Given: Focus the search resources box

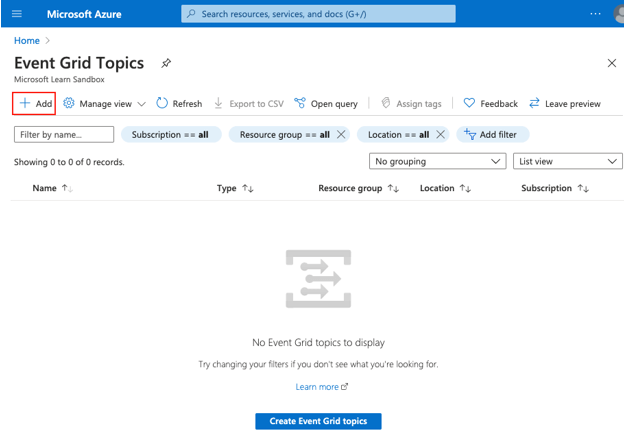Looking at the screenshot, I should coord(318,14).
